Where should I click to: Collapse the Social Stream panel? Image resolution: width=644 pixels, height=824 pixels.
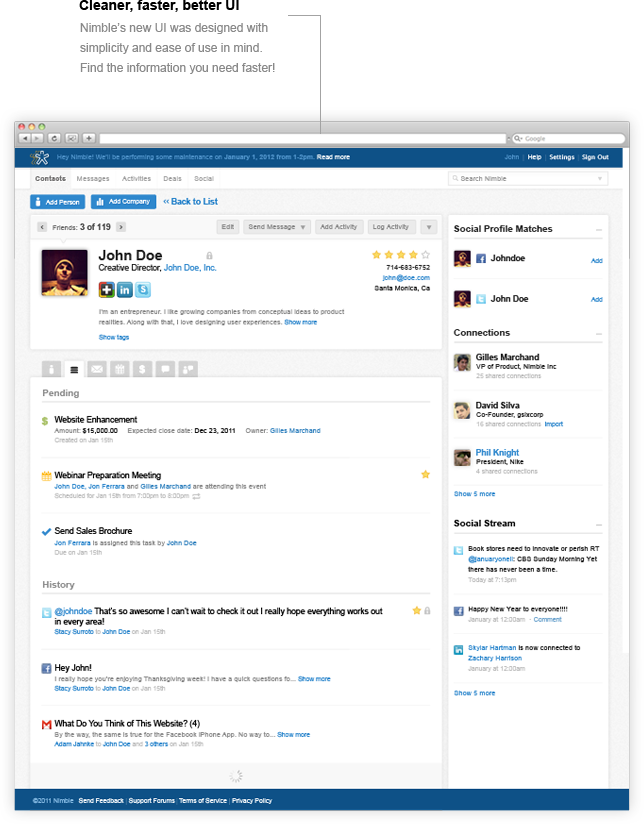pos(599,525)
